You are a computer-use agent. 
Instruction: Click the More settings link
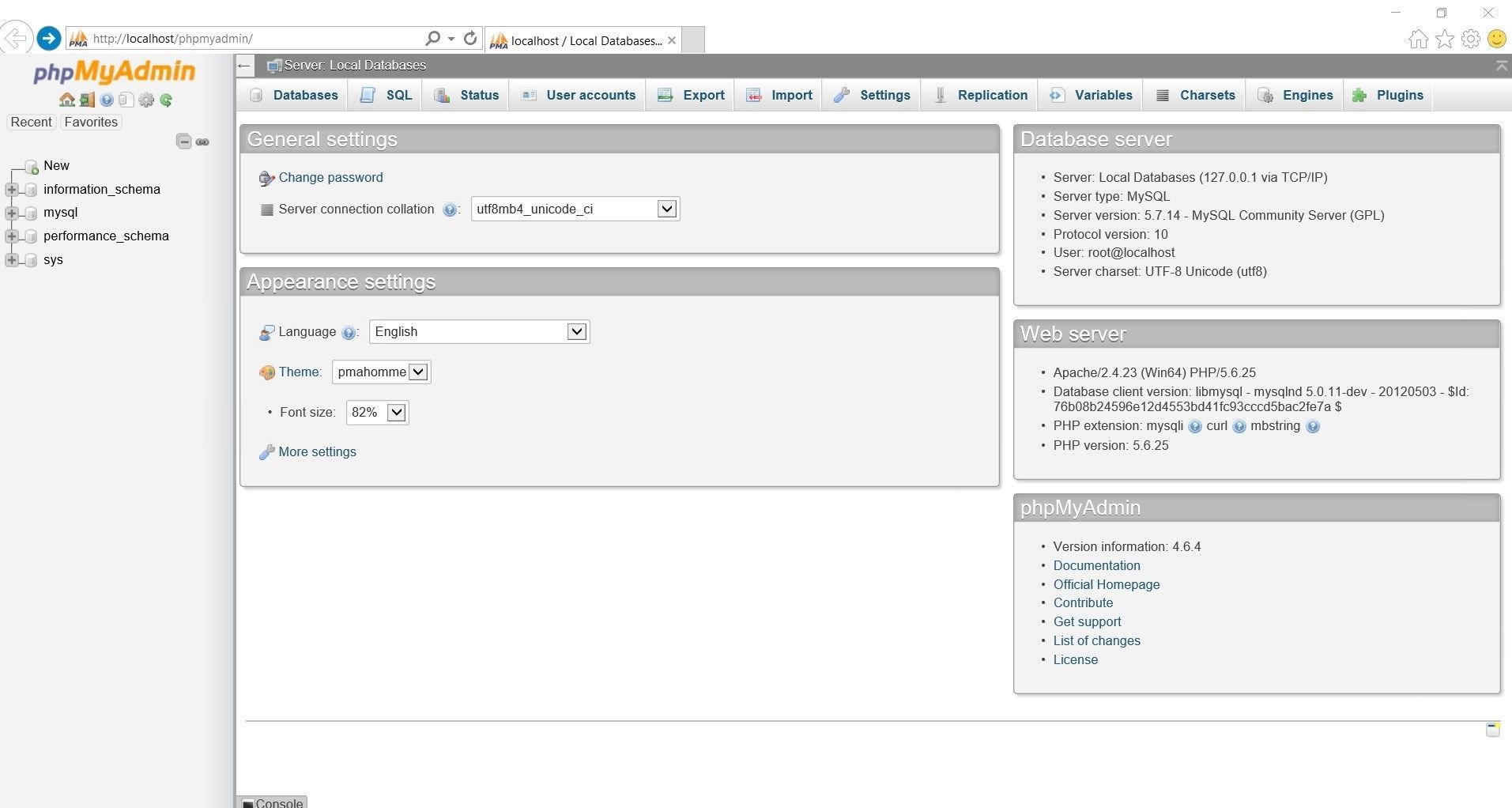coord(317,452)
